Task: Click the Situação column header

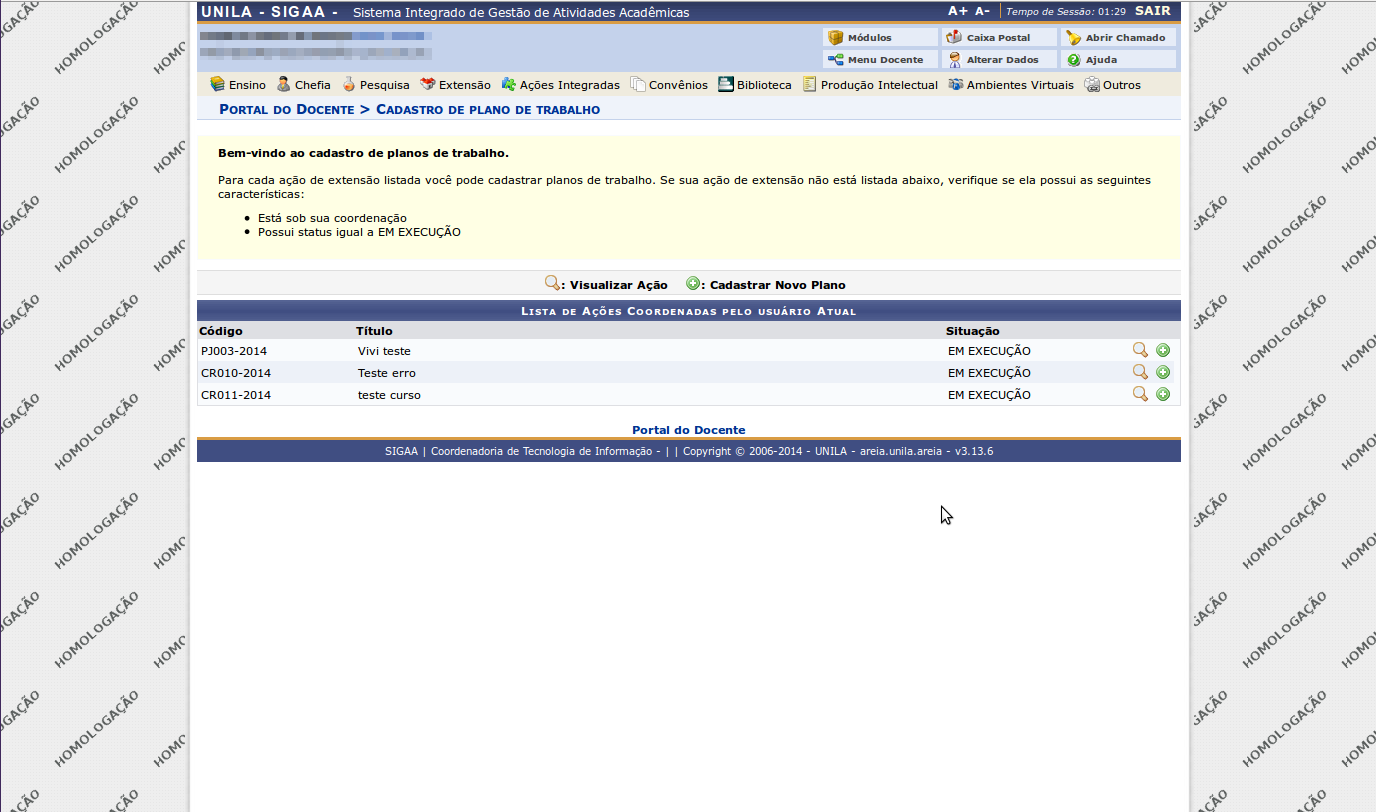Action: point(972,331)
